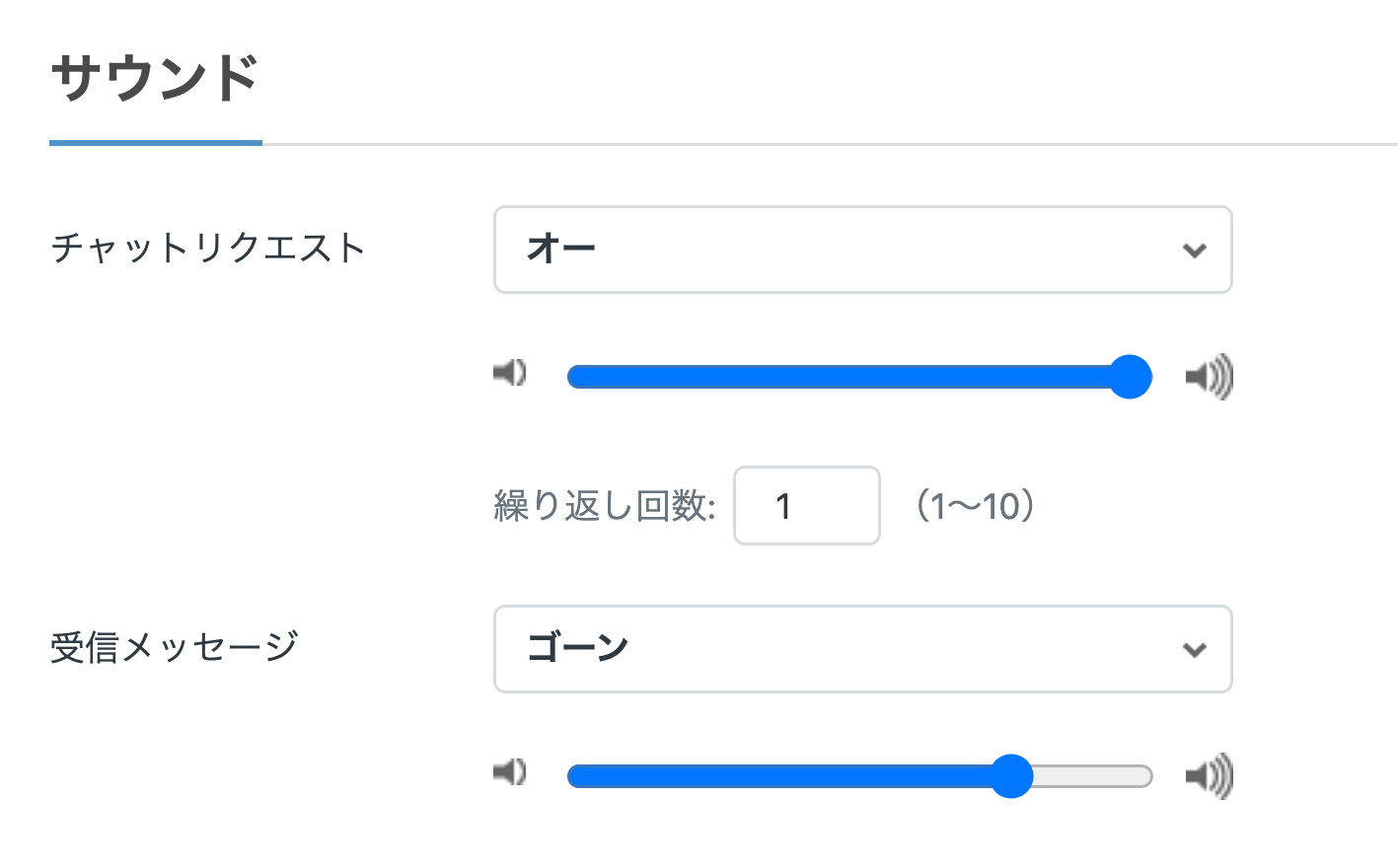
Task: Click the (1〜10) range hint text
Action: [975, 506]
